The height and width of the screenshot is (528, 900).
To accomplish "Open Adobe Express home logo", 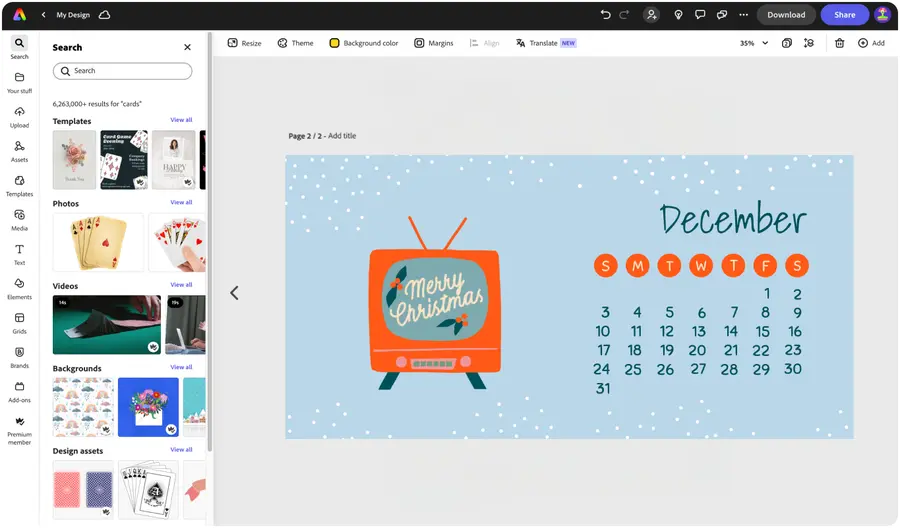I will (20, 15).
